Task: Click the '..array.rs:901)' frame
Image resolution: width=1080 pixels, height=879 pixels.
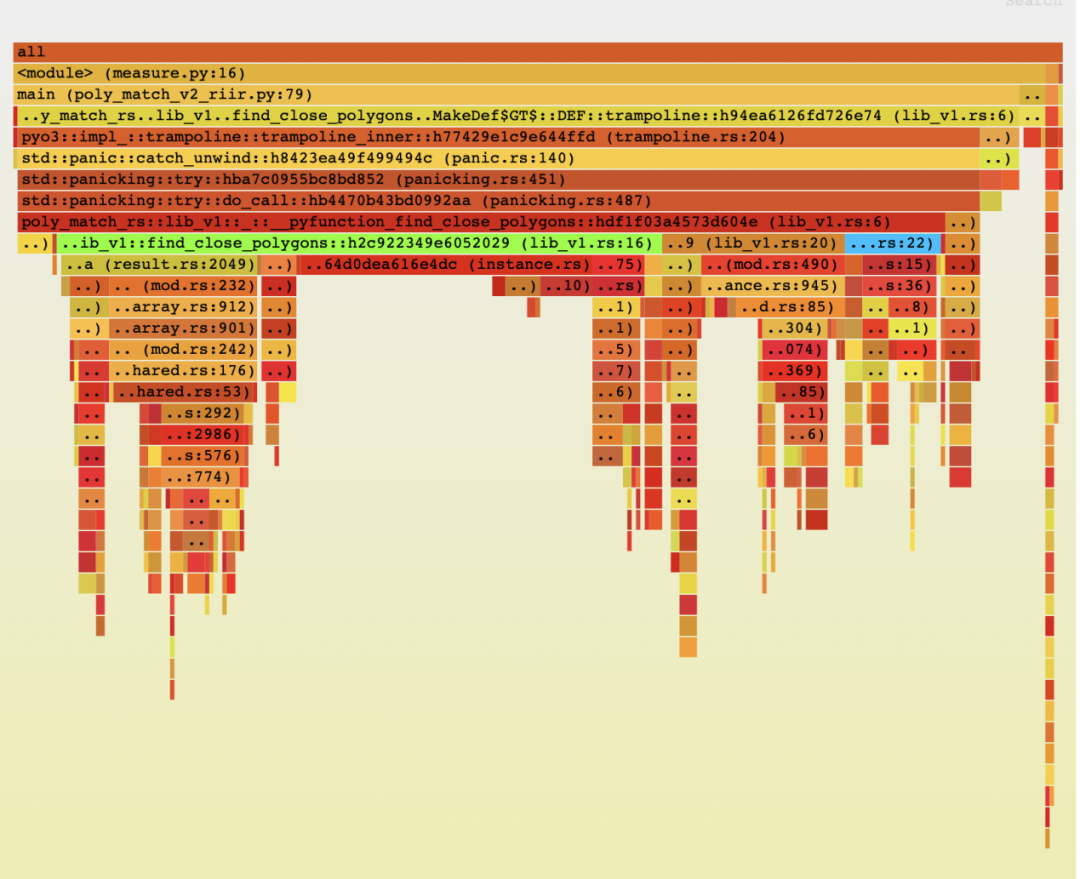Action: [x=183, y=329]
